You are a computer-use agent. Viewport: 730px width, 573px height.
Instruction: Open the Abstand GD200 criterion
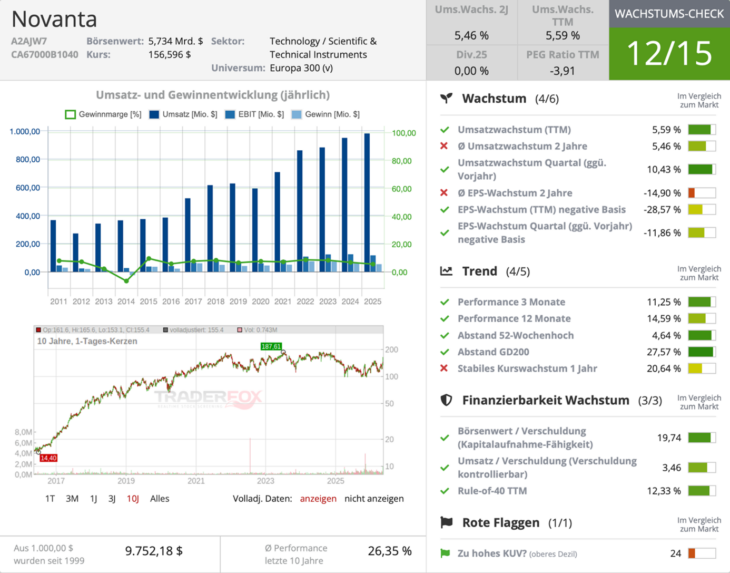coord(493,352)
